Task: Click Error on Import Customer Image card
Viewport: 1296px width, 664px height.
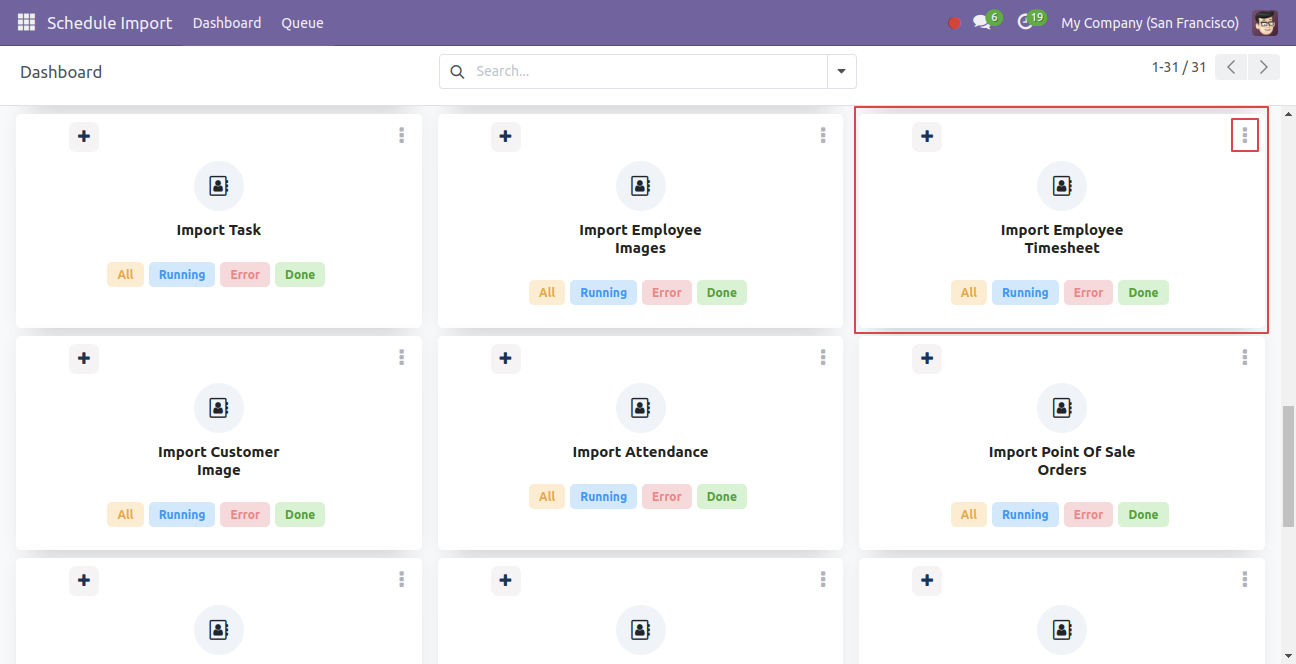Action: pos(245,515)
